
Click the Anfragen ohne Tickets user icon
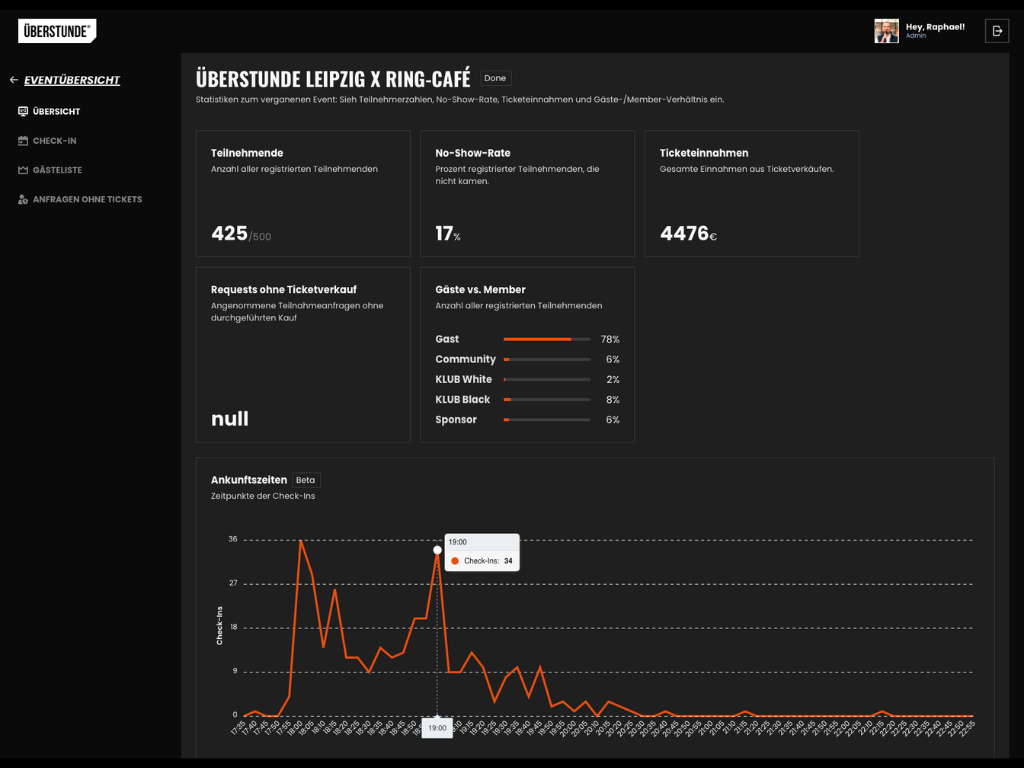click(23, 199)
